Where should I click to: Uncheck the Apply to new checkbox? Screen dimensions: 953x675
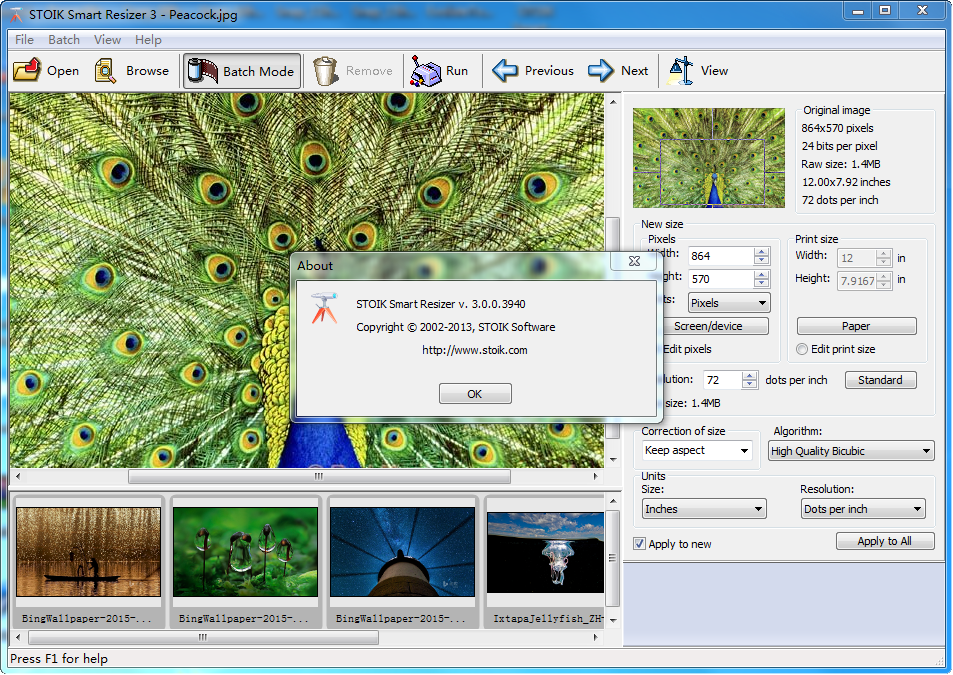point(640,544)
